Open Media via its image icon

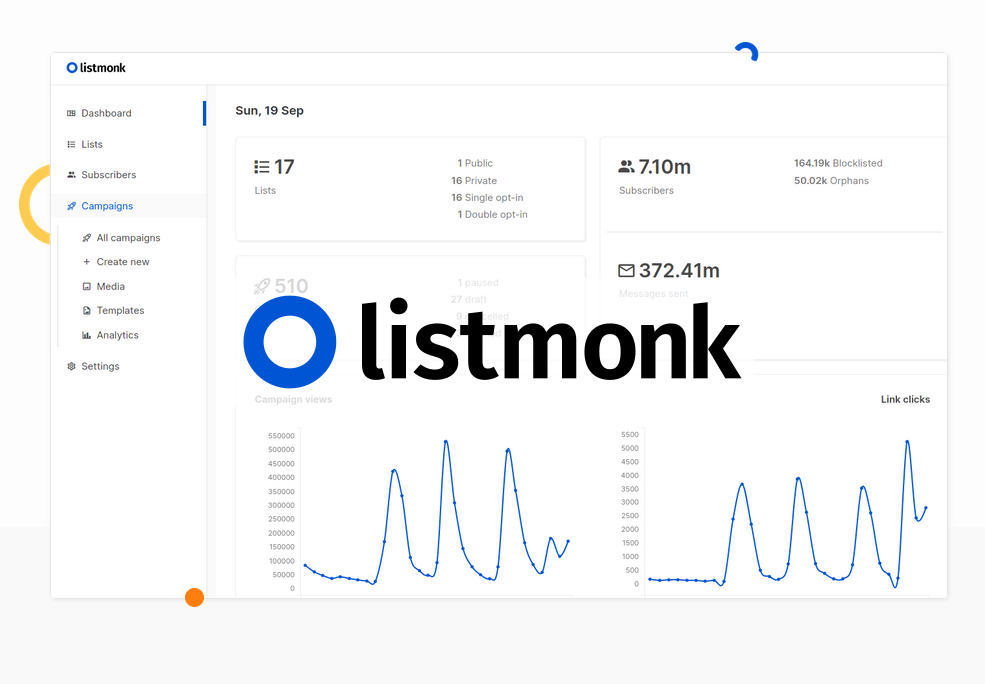pos(87,287)
